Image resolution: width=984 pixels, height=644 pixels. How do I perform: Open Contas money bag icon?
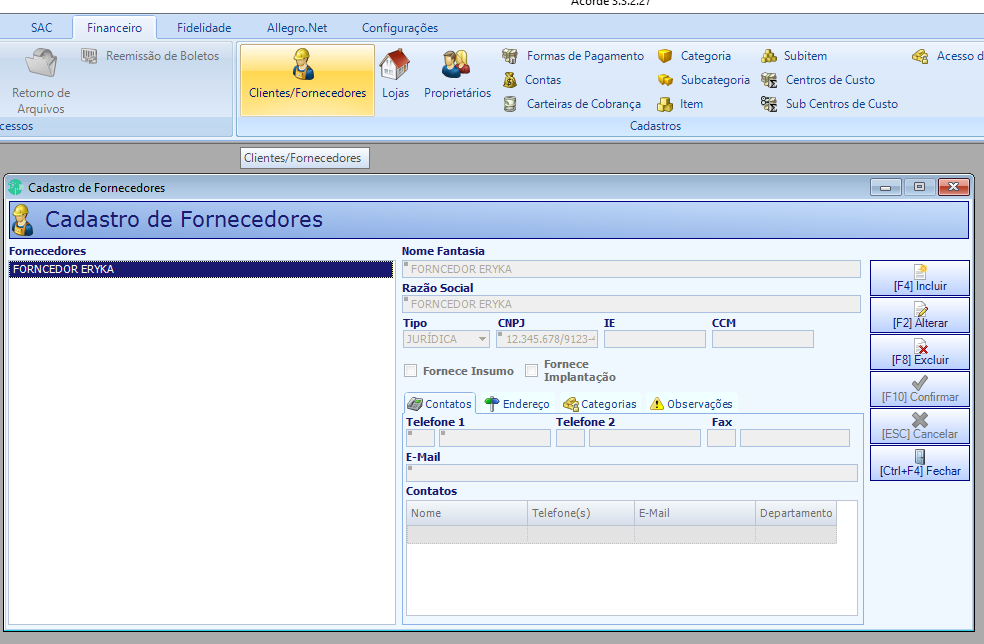point(510,80)
